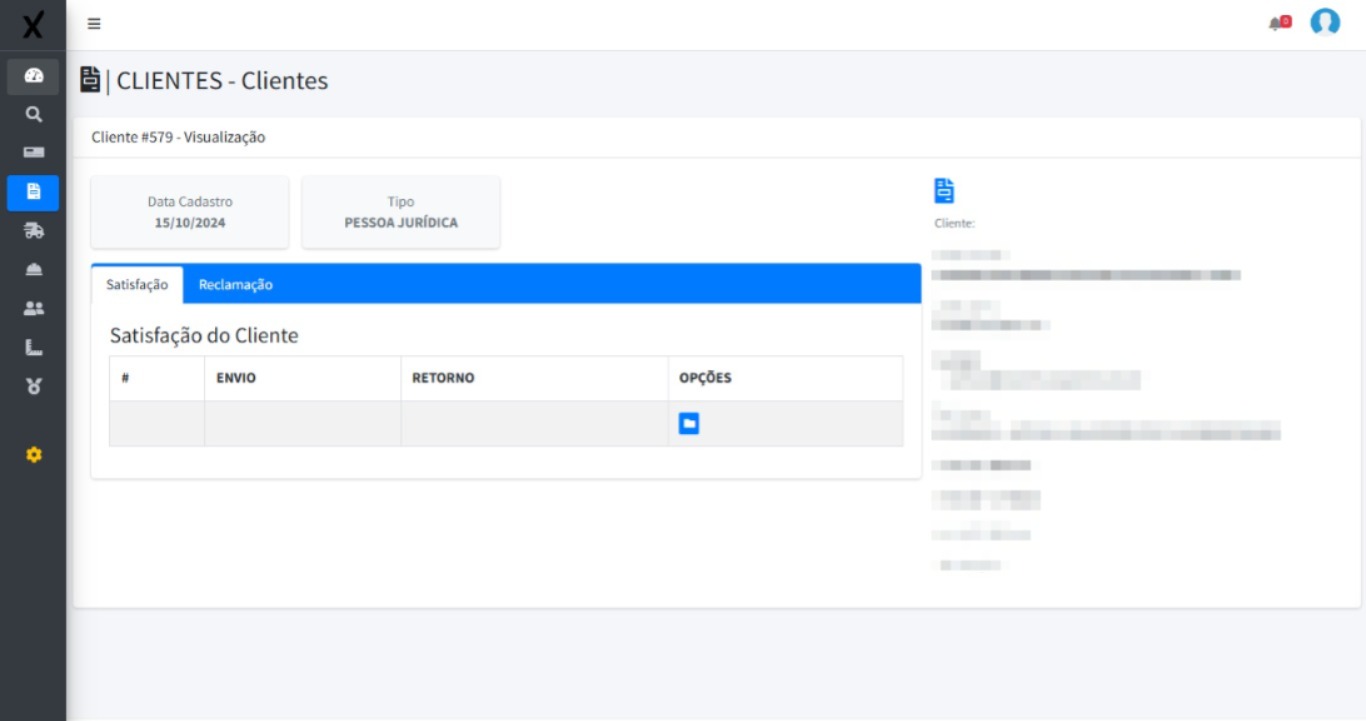
Task: Open the medal icon in sidebar
Action: [x=33, y=386]
